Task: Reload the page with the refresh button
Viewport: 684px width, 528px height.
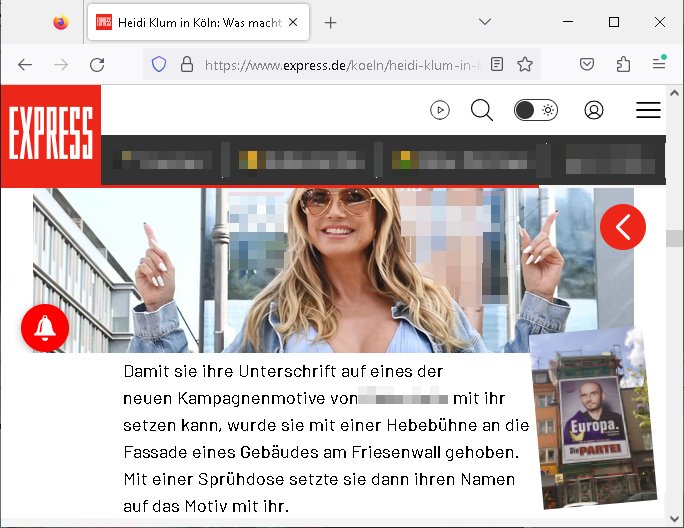Action: coord(97,64)
